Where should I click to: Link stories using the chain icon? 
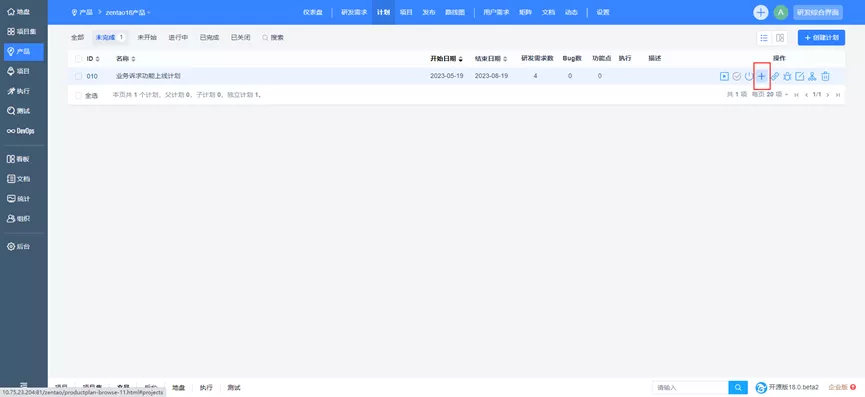(x=775, y=76)
